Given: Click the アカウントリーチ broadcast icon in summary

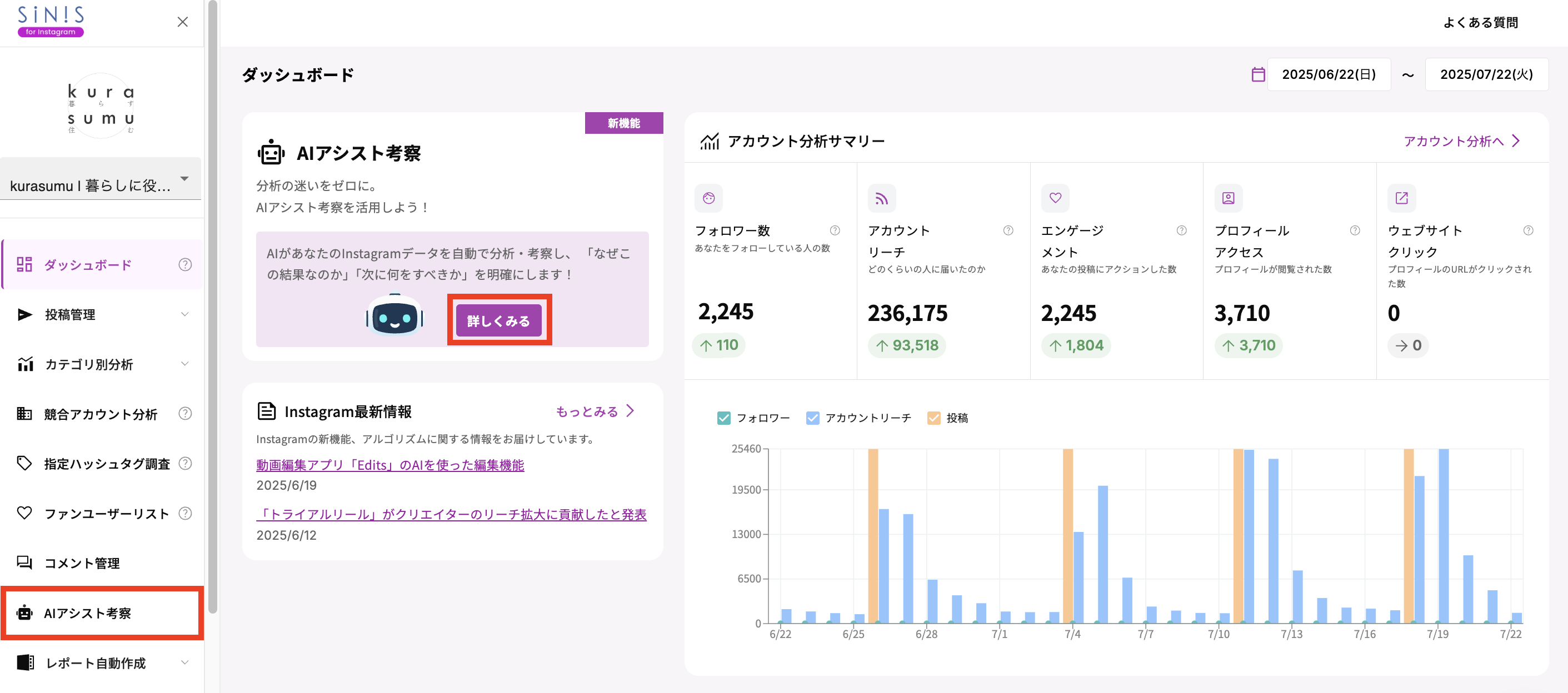Looking at the screenshot, I should pos(881,198).
